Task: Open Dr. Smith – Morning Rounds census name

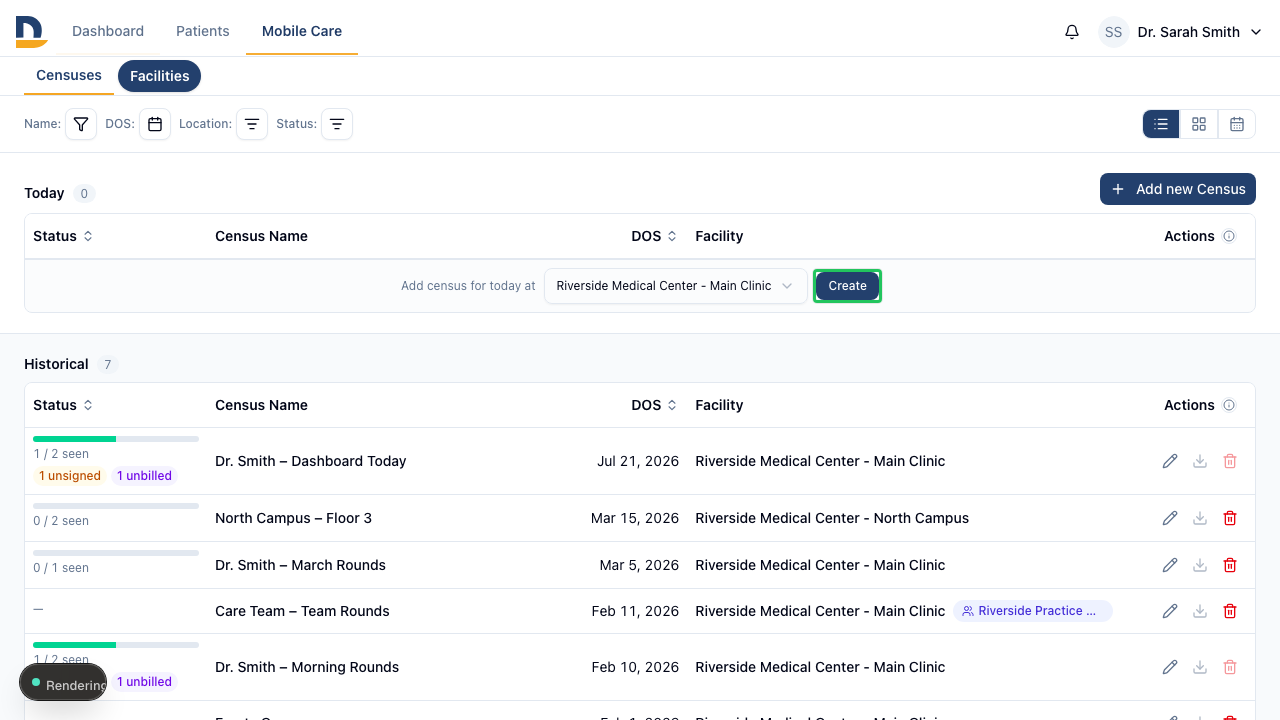Action: click(307, 667)
